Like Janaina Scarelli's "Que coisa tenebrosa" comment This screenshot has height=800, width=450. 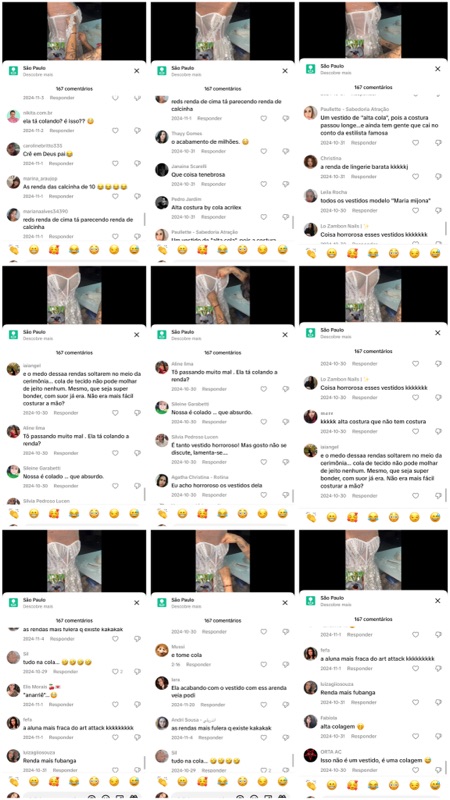point(264,184)
